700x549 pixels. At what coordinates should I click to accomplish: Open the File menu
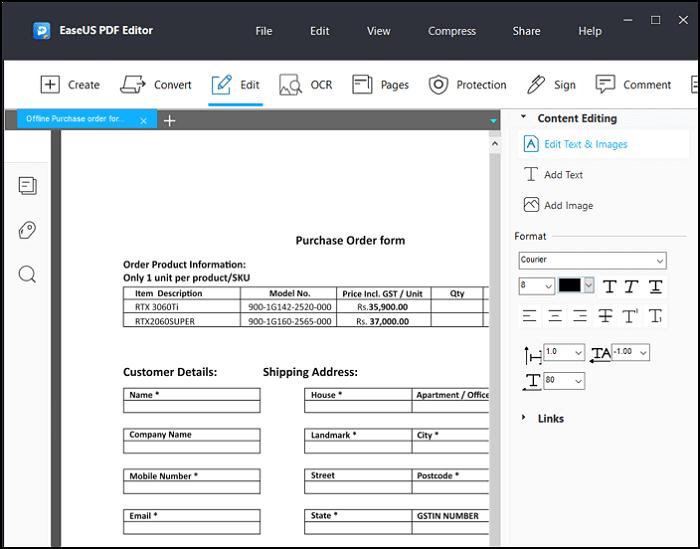tap(264, 31)
